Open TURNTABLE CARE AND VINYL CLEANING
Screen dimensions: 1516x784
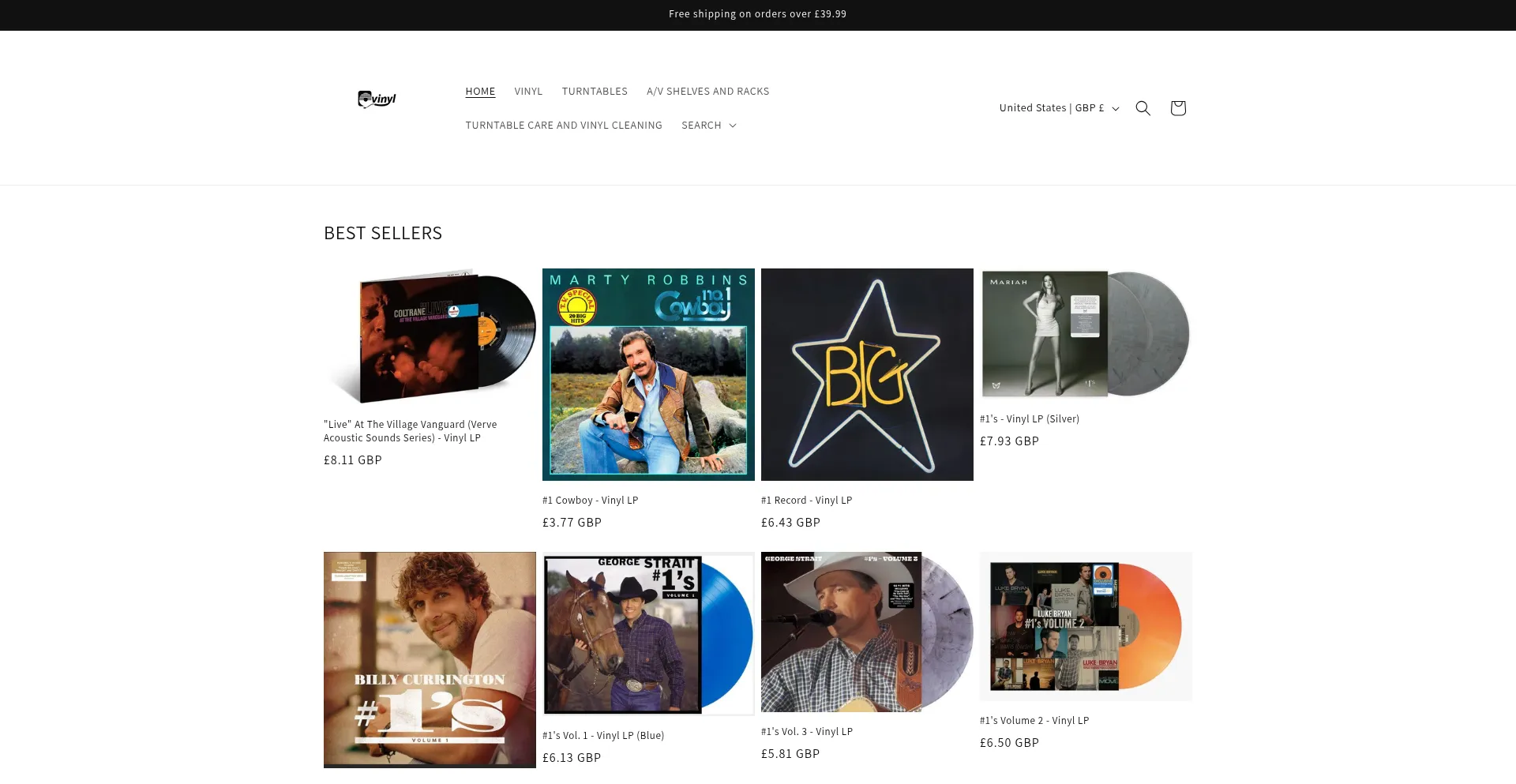[564, 126]
